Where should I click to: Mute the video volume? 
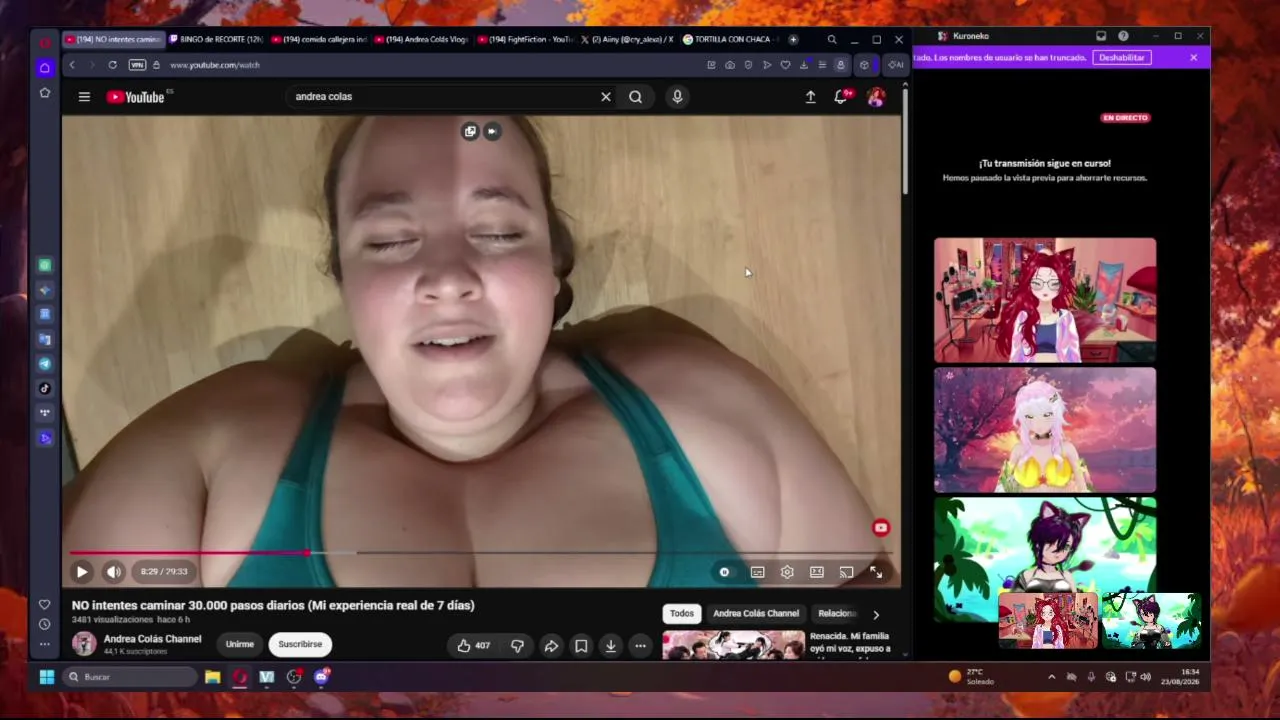(x=113, y=572)
